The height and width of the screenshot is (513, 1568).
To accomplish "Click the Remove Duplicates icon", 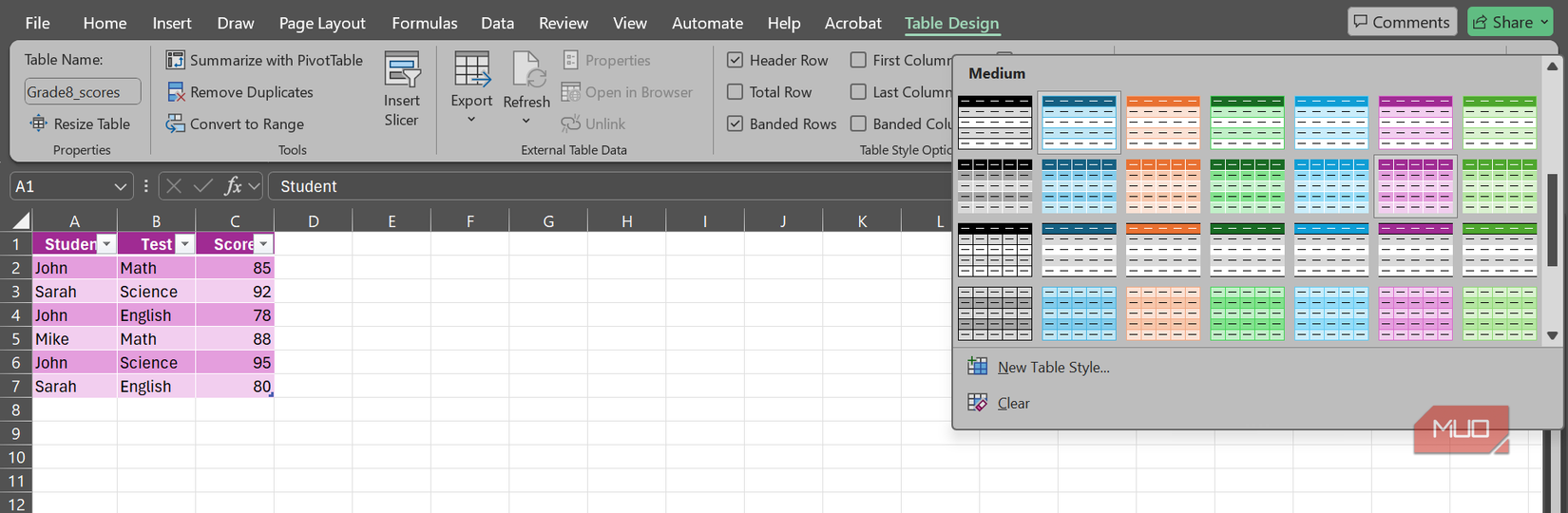I will [x=175, y=92].
